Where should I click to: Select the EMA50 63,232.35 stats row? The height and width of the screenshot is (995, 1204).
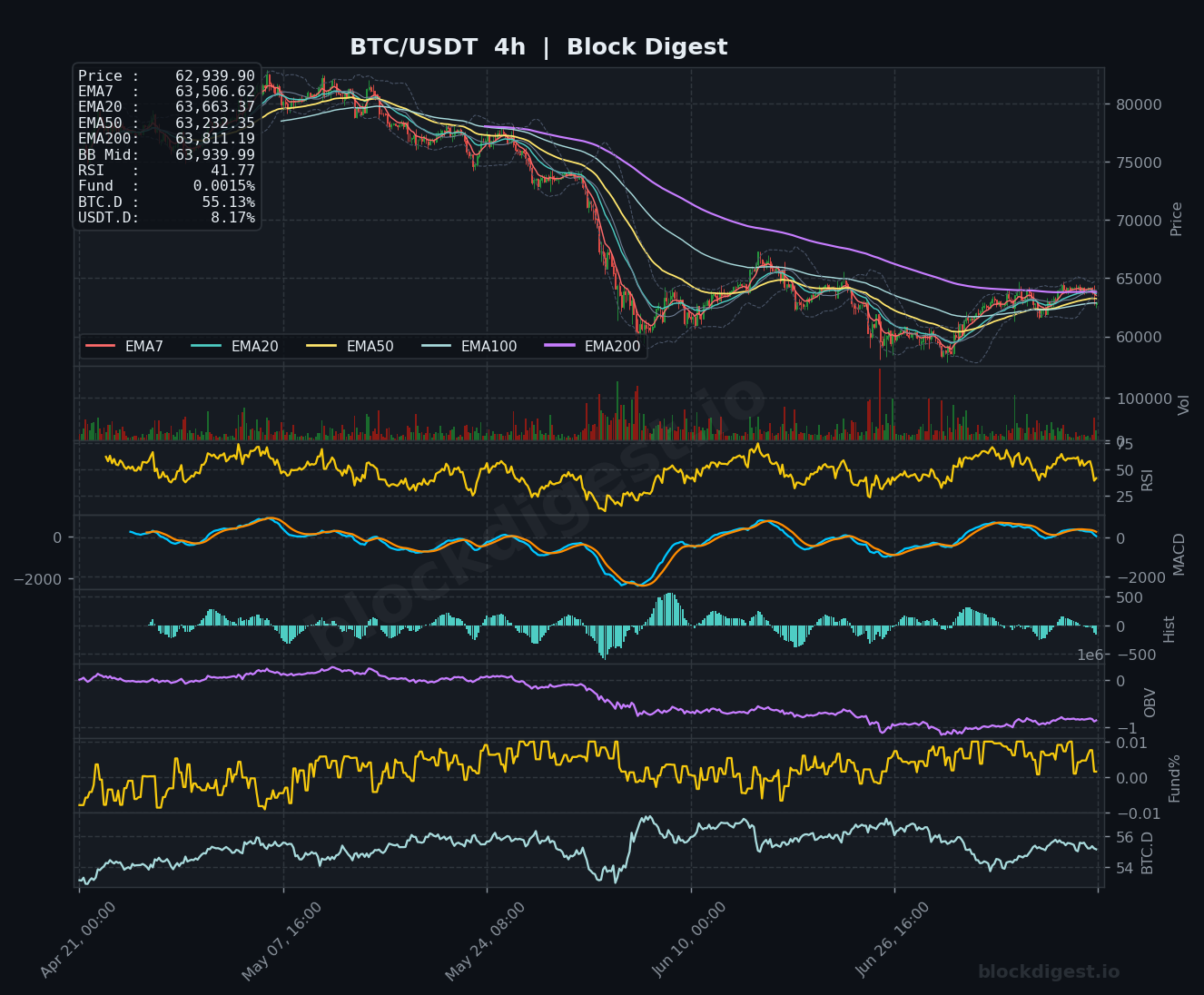pyautogui.click(x=166, y=123)
